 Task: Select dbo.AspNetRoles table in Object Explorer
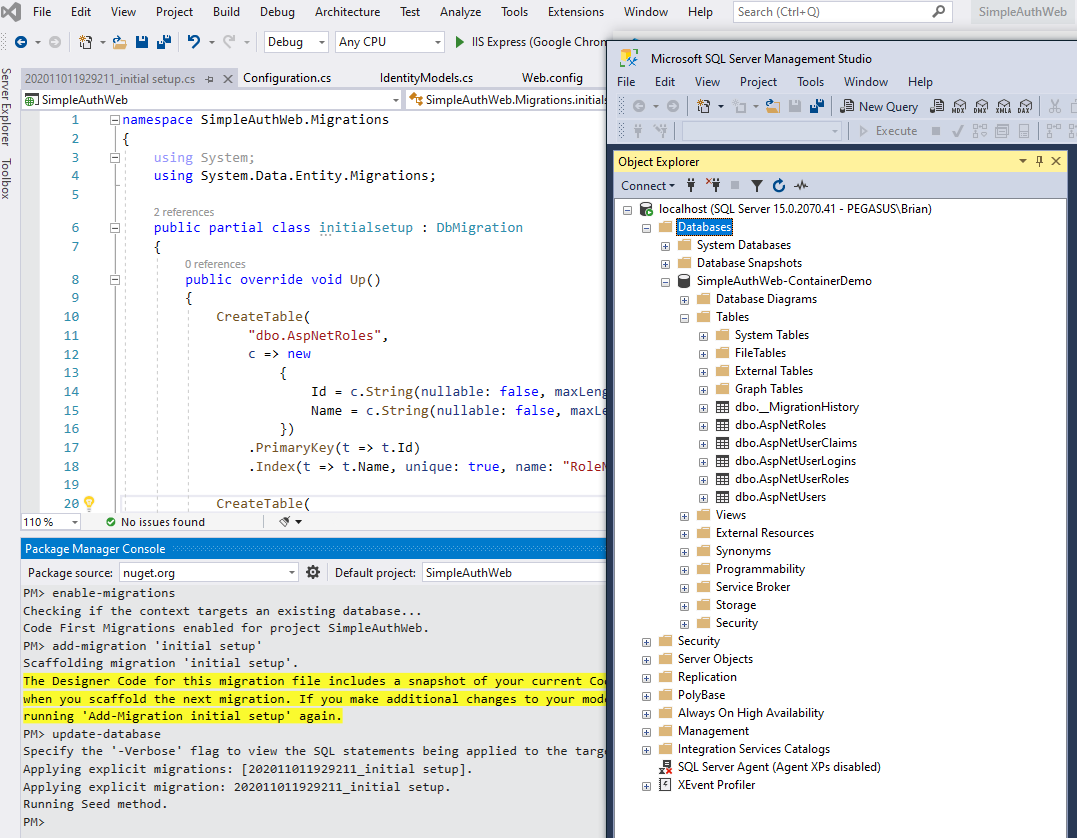780,425
